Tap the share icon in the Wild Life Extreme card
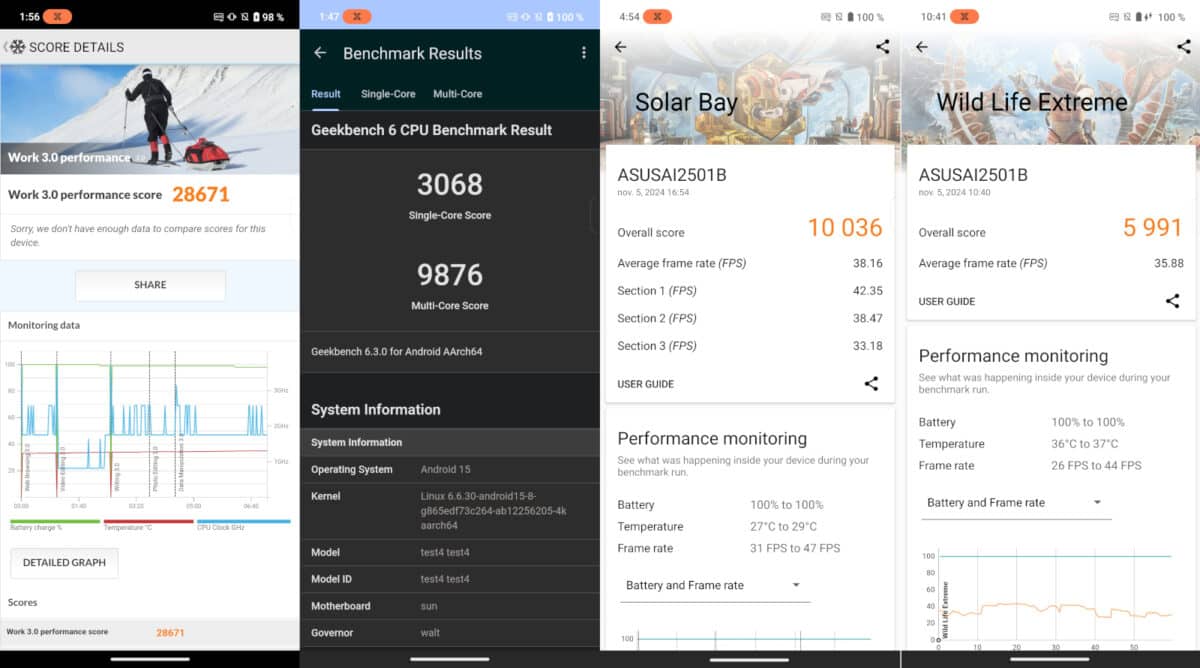The width and height of the screenshot is (1200, 668). 1172,301
